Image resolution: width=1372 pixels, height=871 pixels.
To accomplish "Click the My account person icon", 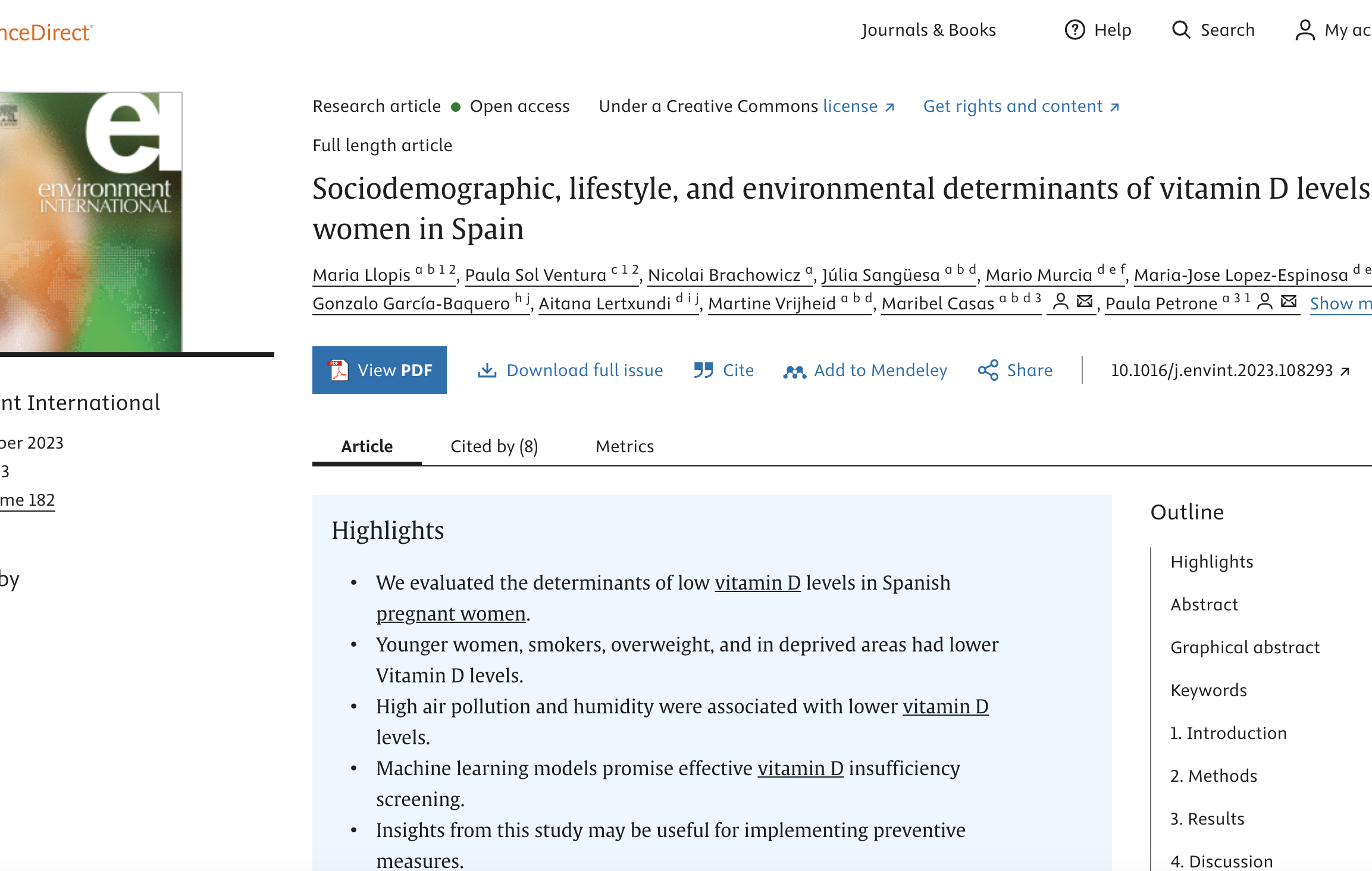I will [1305, 30].
